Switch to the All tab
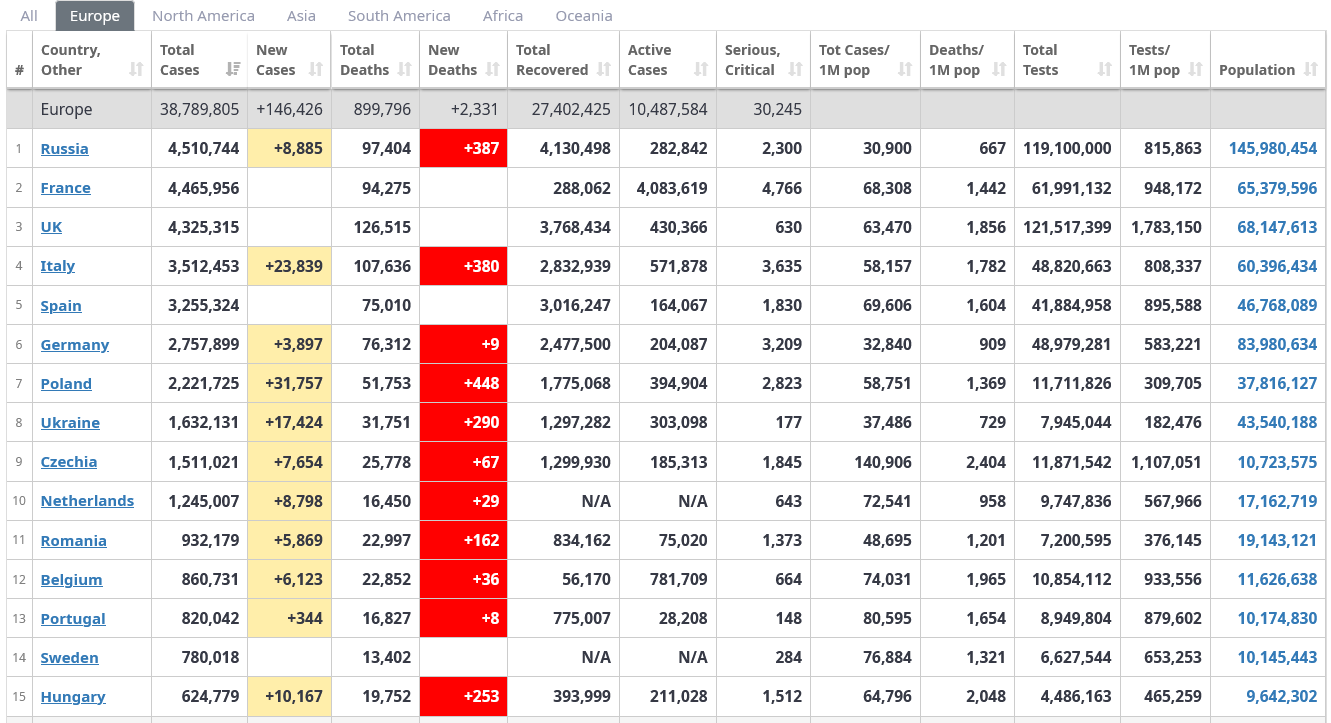1331x723 pixels. pyautogui.click(x=29, y=16)
